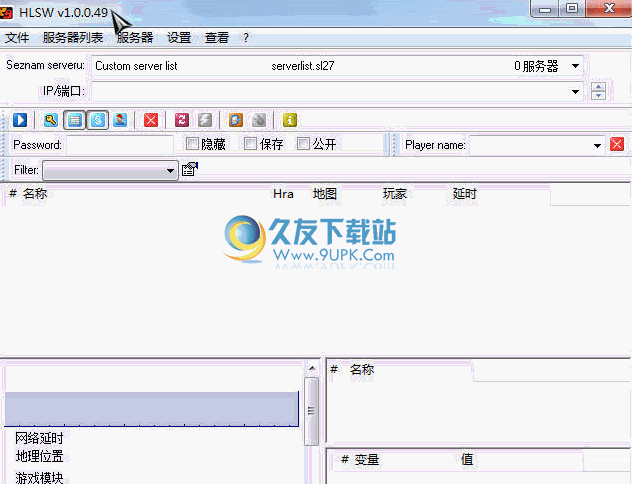Click the IP/端口 spinner up arrow
Screen dimensions: 632x484
[598, 87]
